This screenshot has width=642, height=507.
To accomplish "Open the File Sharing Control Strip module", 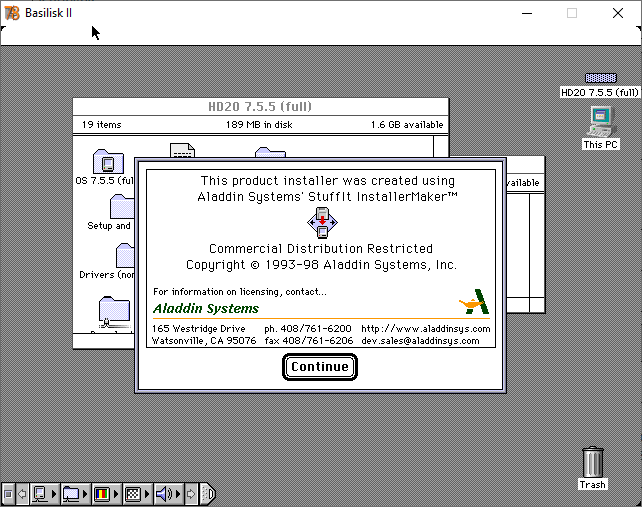I will point(71,494).
